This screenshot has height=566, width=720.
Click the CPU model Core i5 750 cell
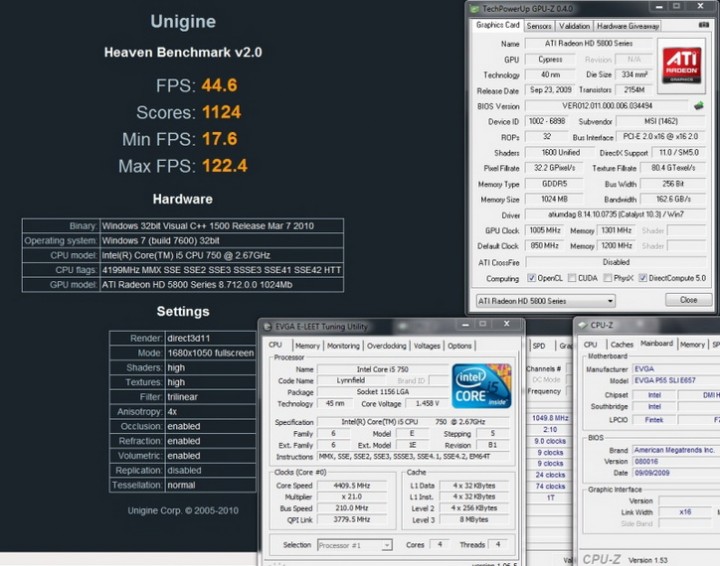click(x=221, y=255)
